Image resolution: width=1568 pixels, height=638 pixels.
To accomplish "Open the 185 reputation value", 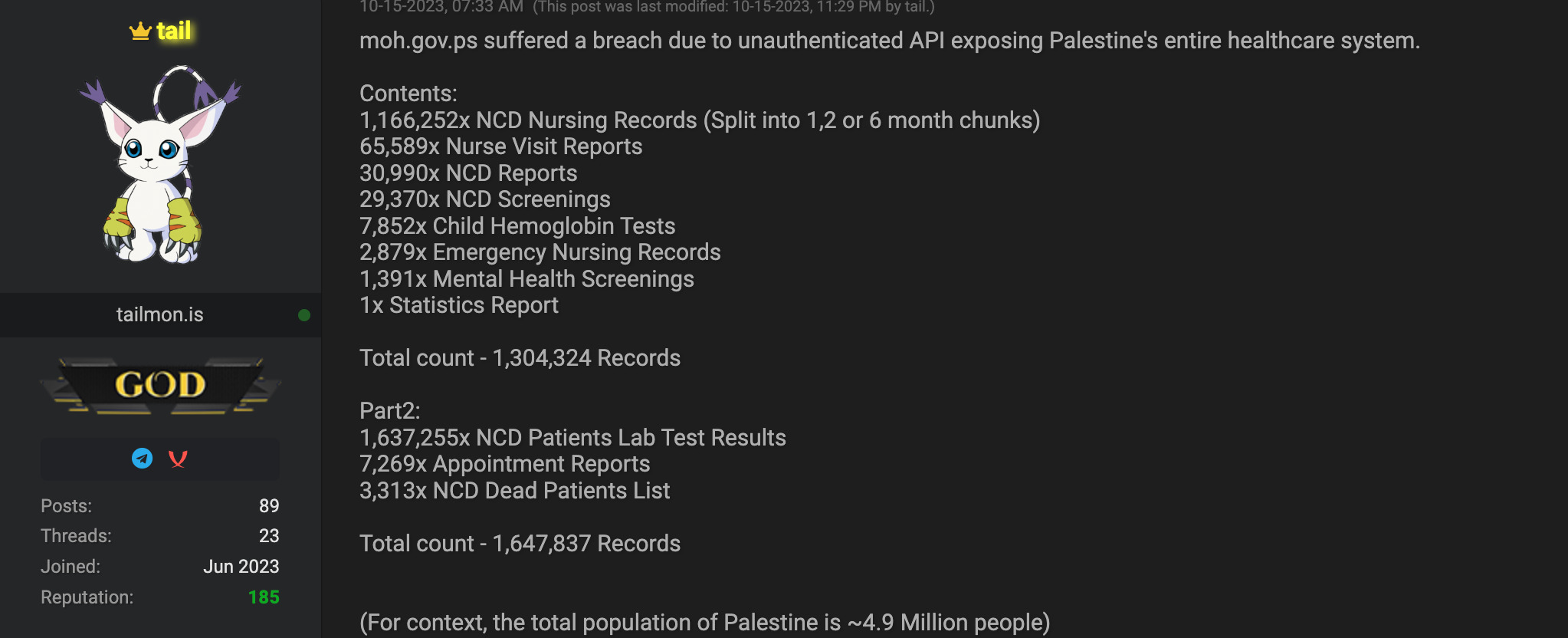I will pyautogui.click(x=264, y=597).
